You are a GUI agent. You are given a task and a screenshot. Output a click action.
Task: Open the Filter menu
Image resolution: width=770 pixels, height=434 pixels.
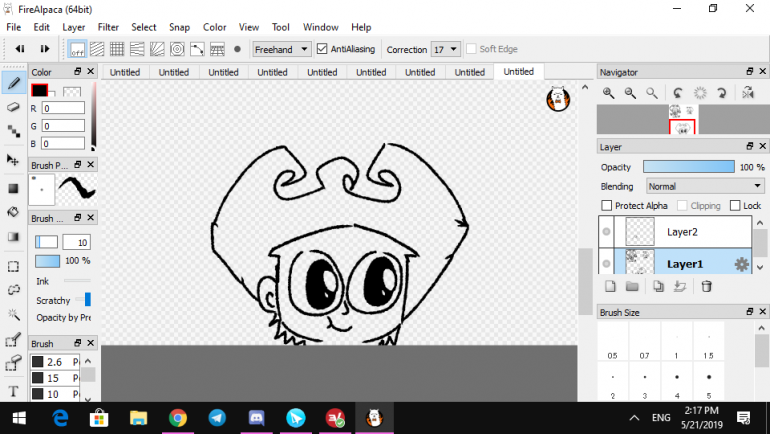[108, 27]
